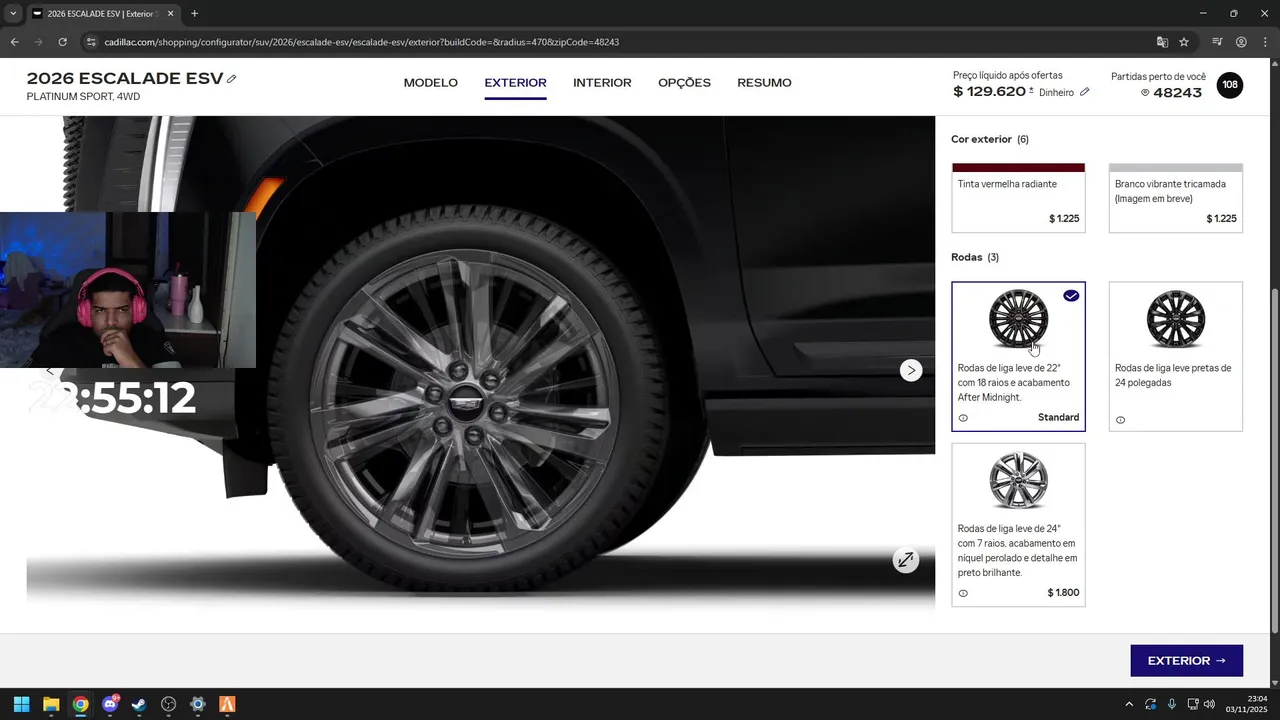
Task: Select 22" 18-spoke After Midnight wheels
Action: click(1018, 356)
